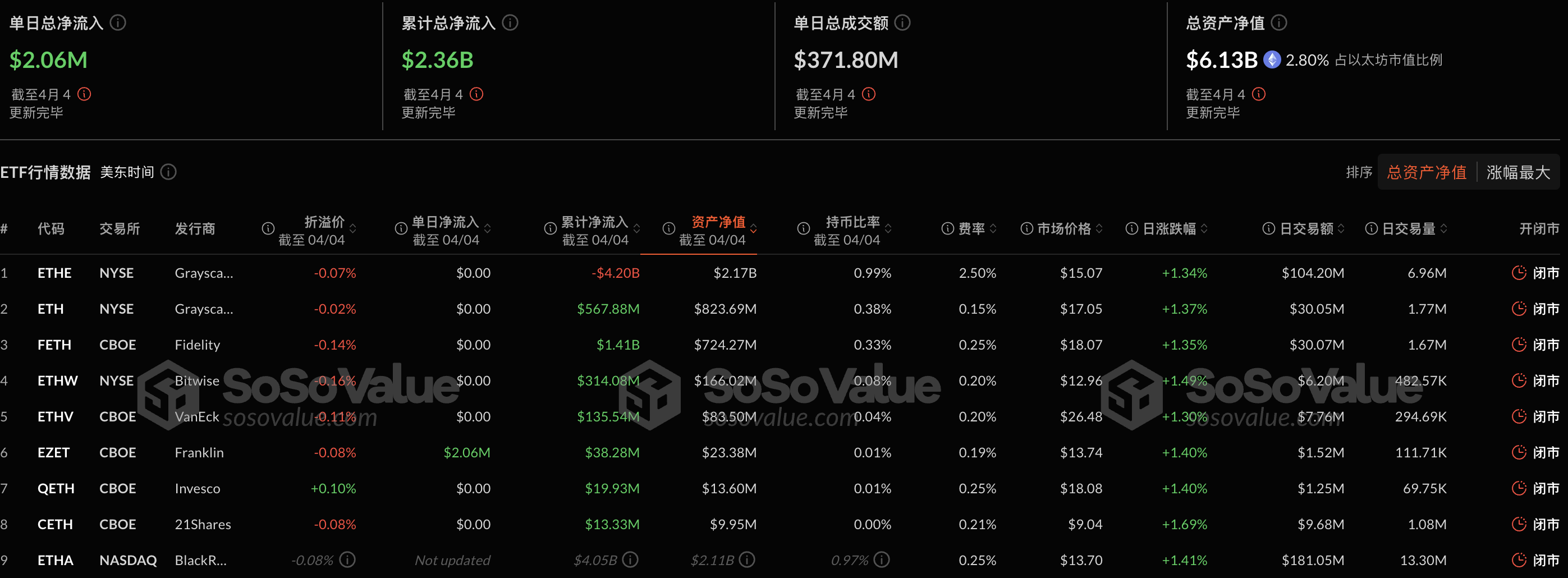Viewport: 1568px width, 578px height.
Task: Click red warning icon under $2.06M
Action: coord(84,94)
